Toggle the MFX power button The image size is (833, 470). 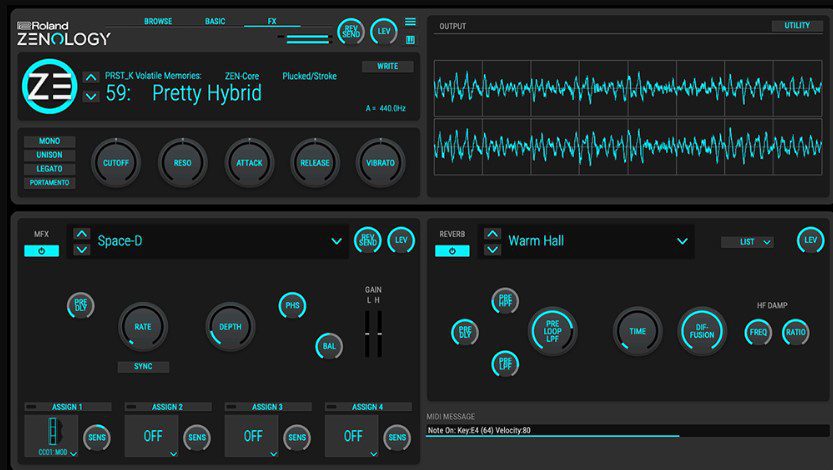[x=41, y=251]
